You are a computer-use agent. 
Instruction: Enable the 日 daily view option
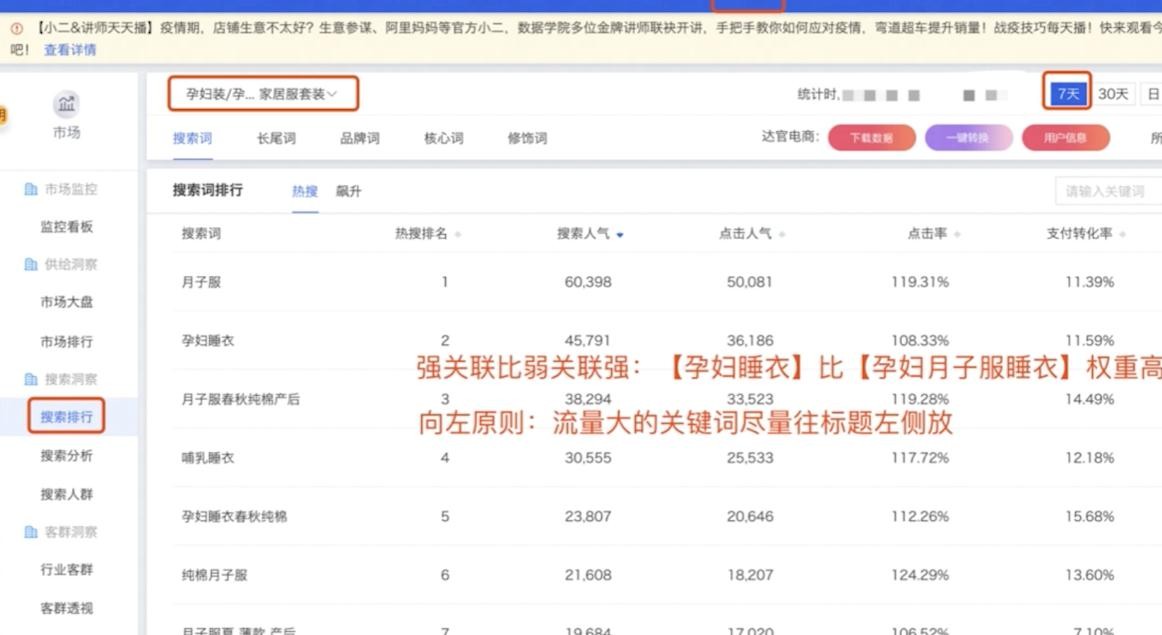pos(1152,92)
